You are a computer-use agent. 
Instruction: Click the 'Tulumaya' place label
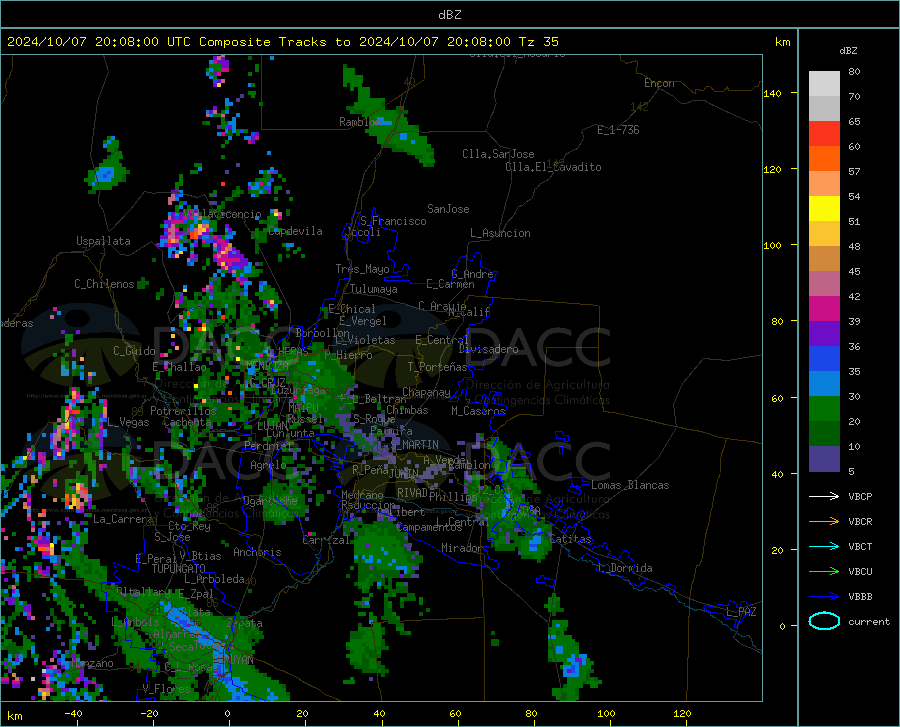pos(374,289)
